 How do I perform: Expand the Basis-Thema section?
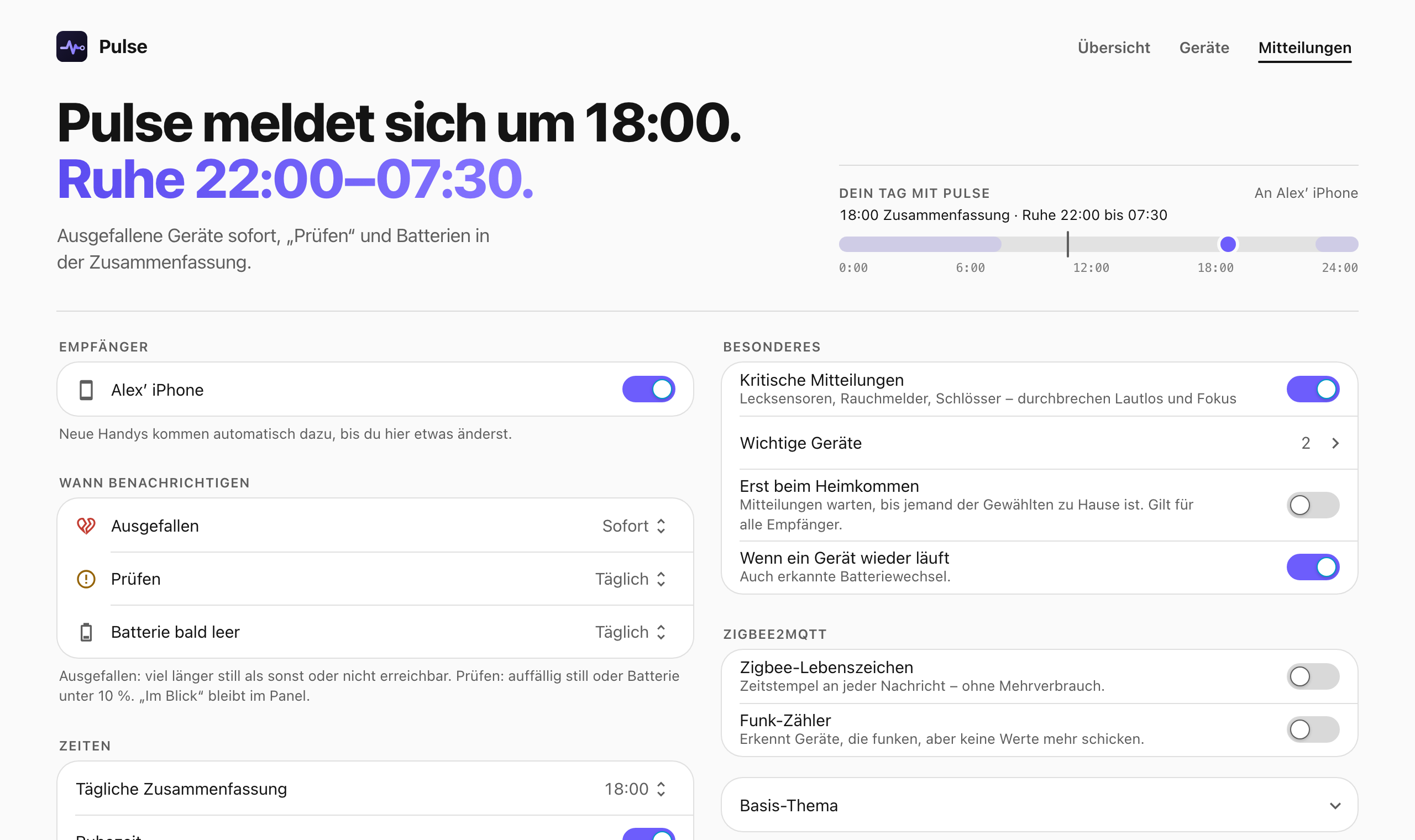[1039, 806]
